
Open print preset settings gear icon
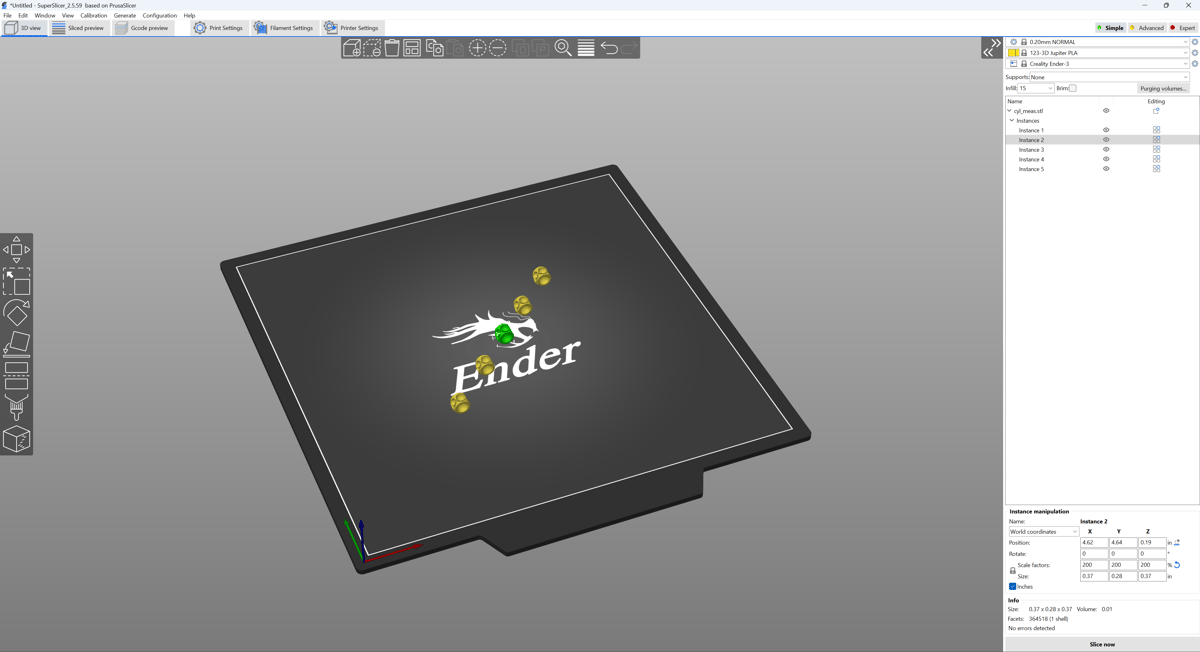point(1194,42)
